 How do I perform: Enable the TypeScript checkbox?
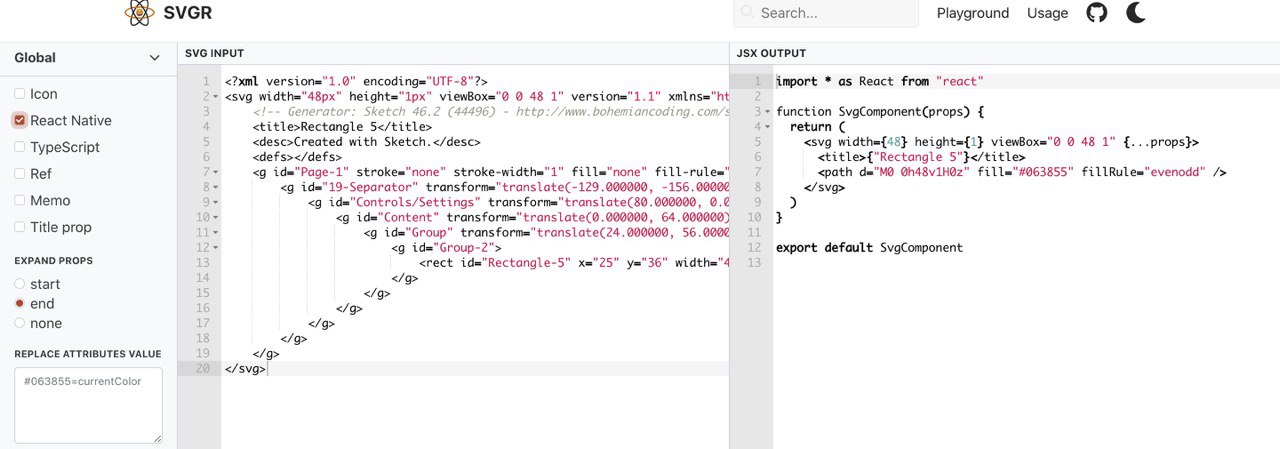(x=20, y=147)
